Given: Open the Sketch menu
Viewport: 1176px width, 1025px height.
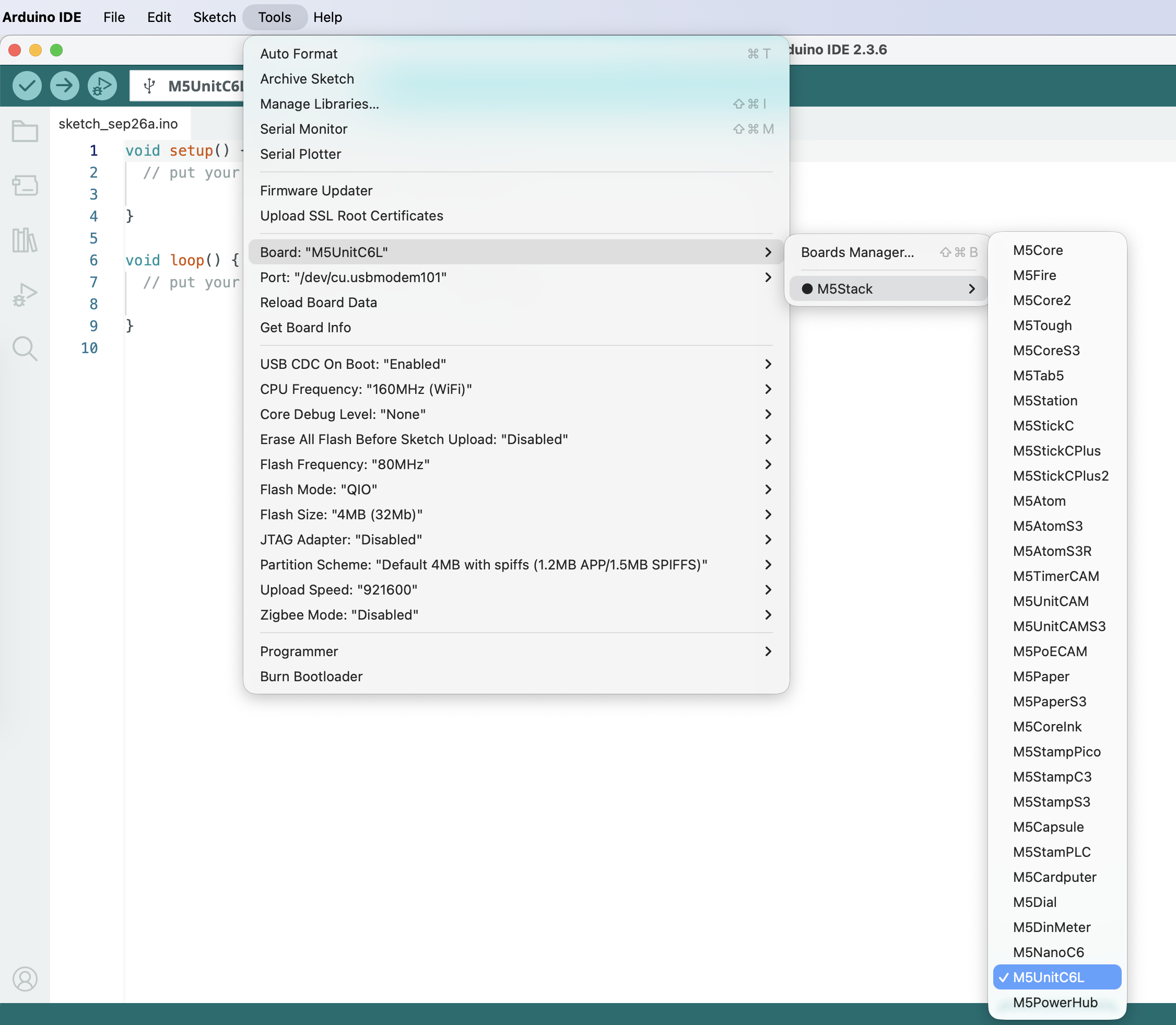Looking at the screenshot, I should pyautogui.click(x=214, y=17).
